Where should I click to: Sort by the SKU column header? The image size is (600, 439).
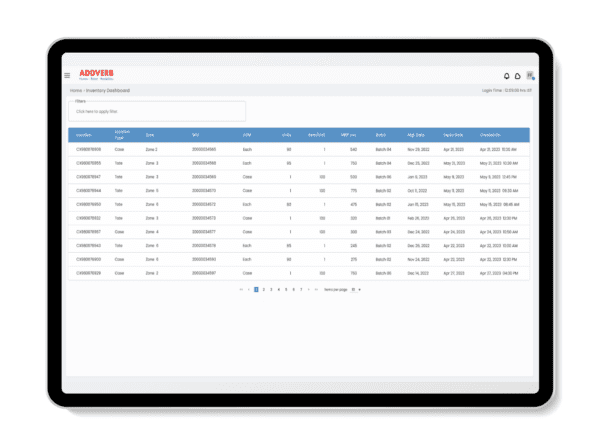[196, 134]
